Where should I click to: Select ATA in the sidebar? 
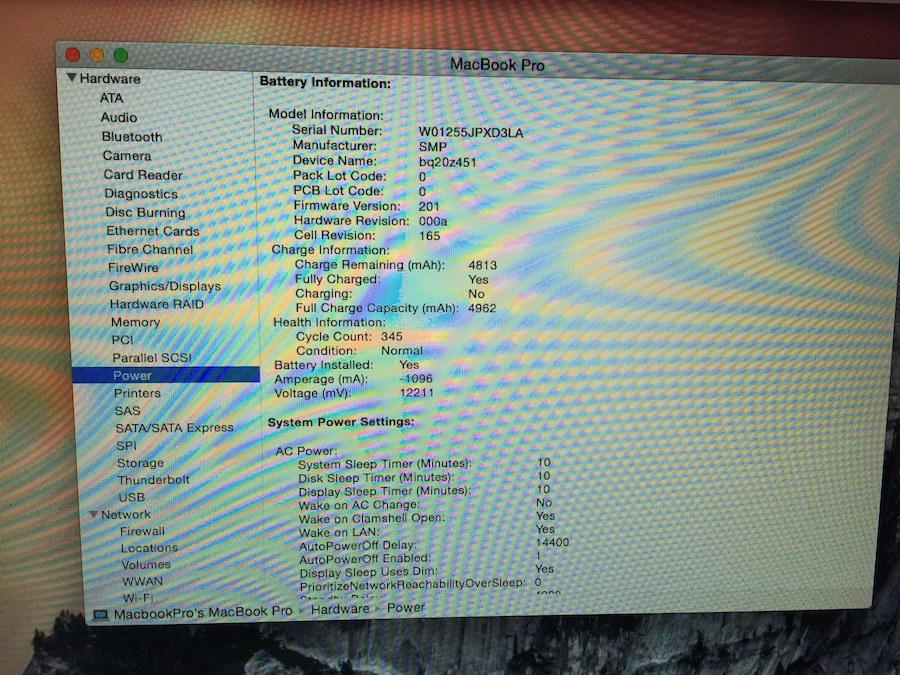[111, 98]
